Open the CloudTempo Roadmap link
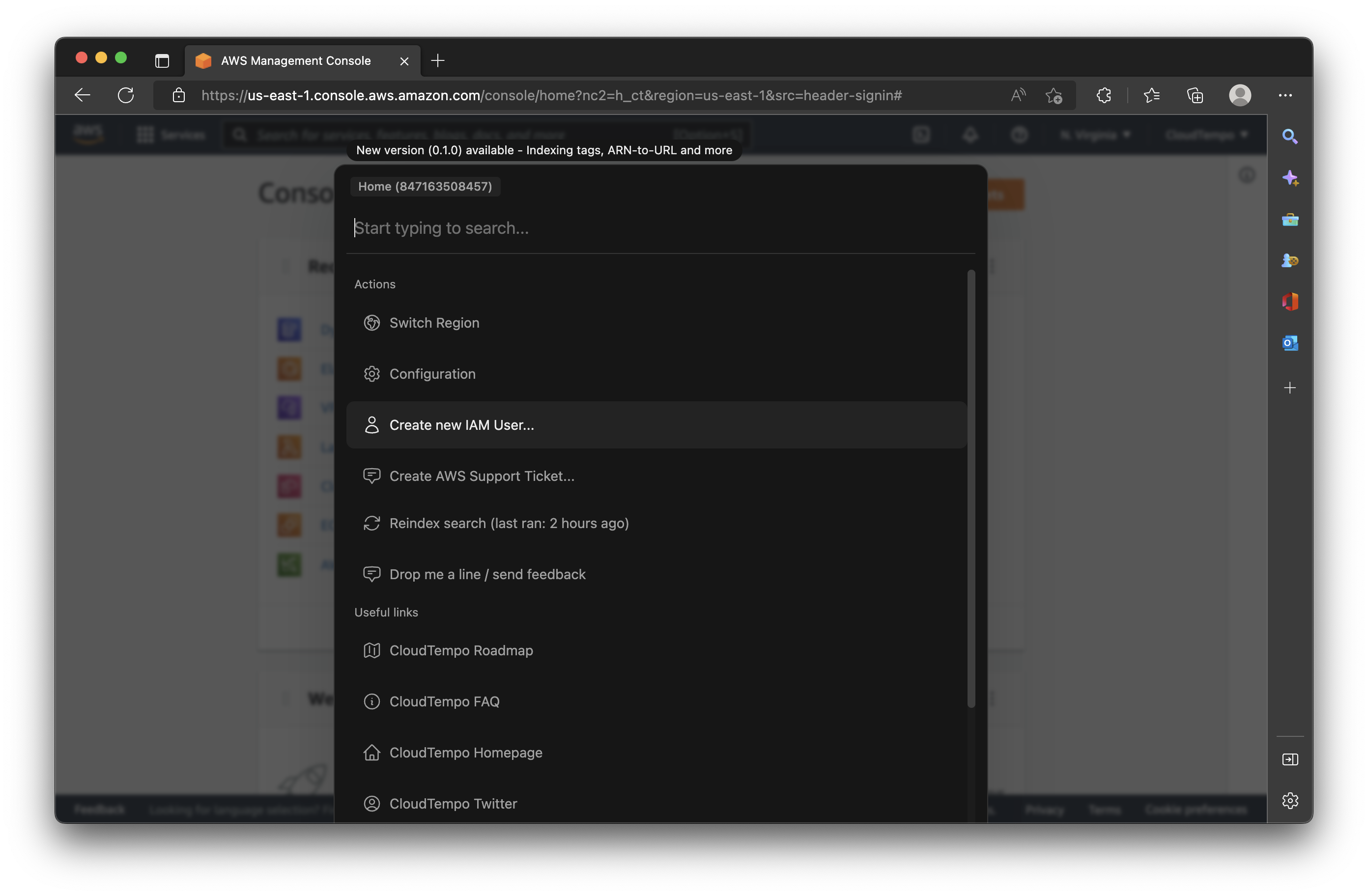 pos(656,650)
